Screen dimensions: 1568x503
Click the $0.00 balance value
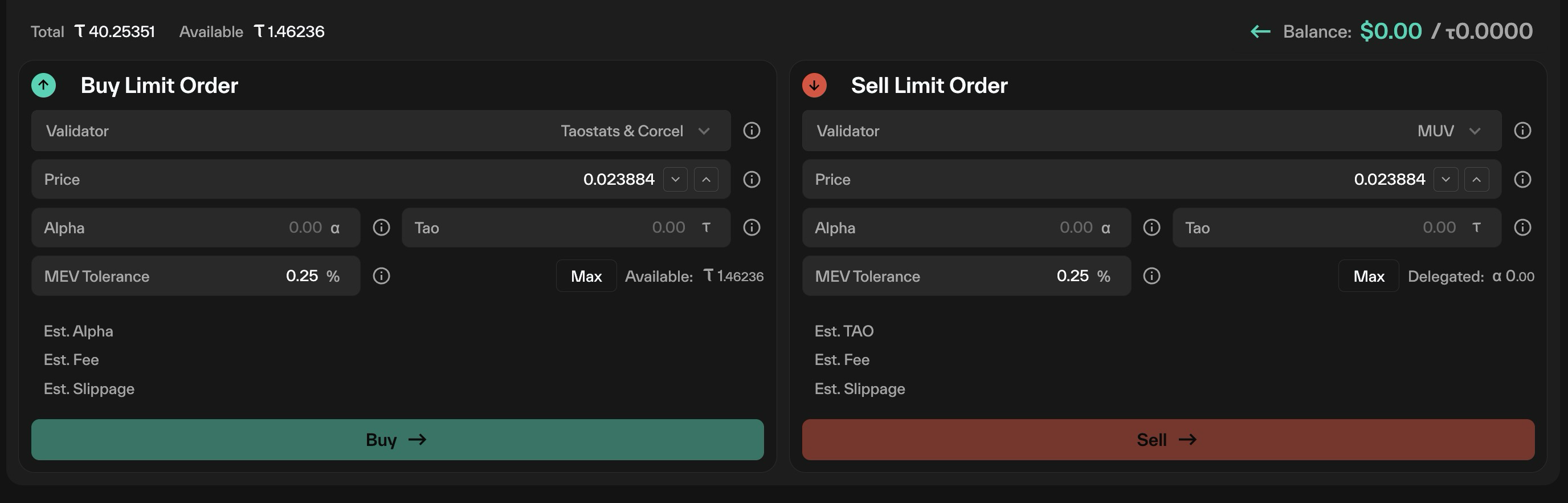1391,31
